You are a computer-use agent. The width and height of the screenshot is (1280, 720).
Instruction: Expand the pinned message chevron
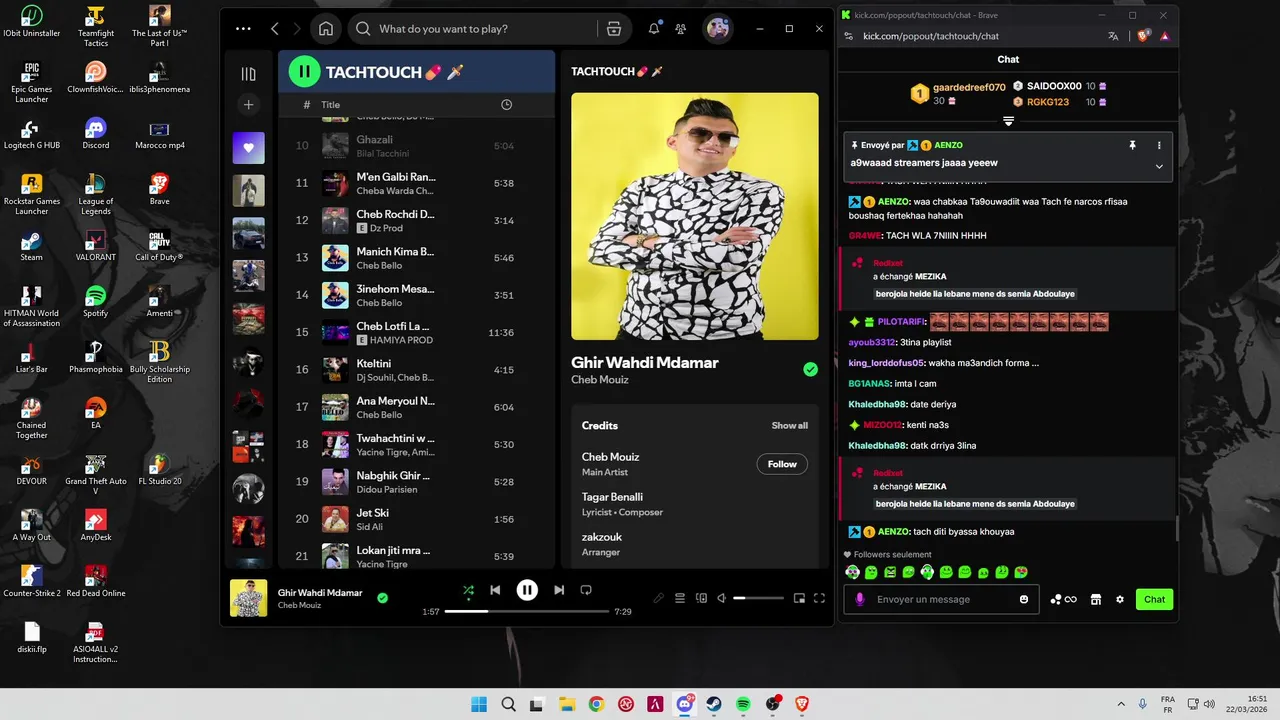[x=1159, y=166]
